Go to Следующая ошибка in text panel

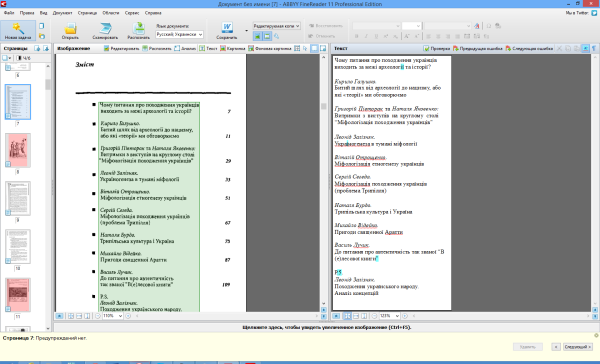[x=529, y=48]
